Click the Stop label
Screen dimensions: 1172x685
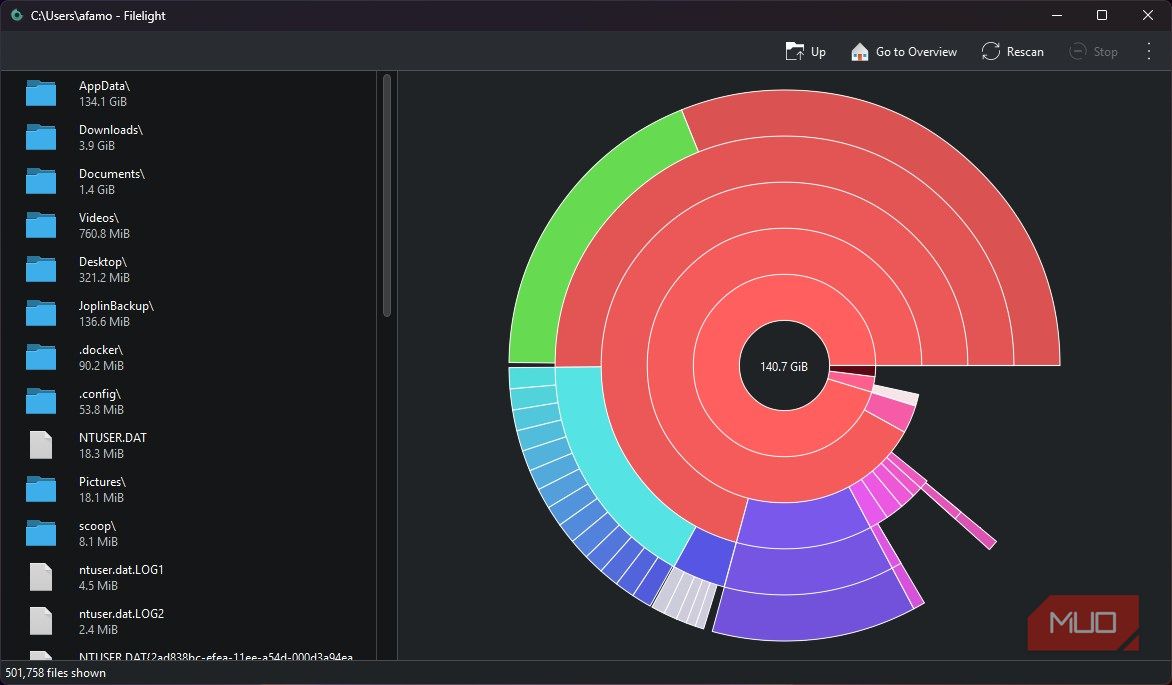[x=1105, y=52]
